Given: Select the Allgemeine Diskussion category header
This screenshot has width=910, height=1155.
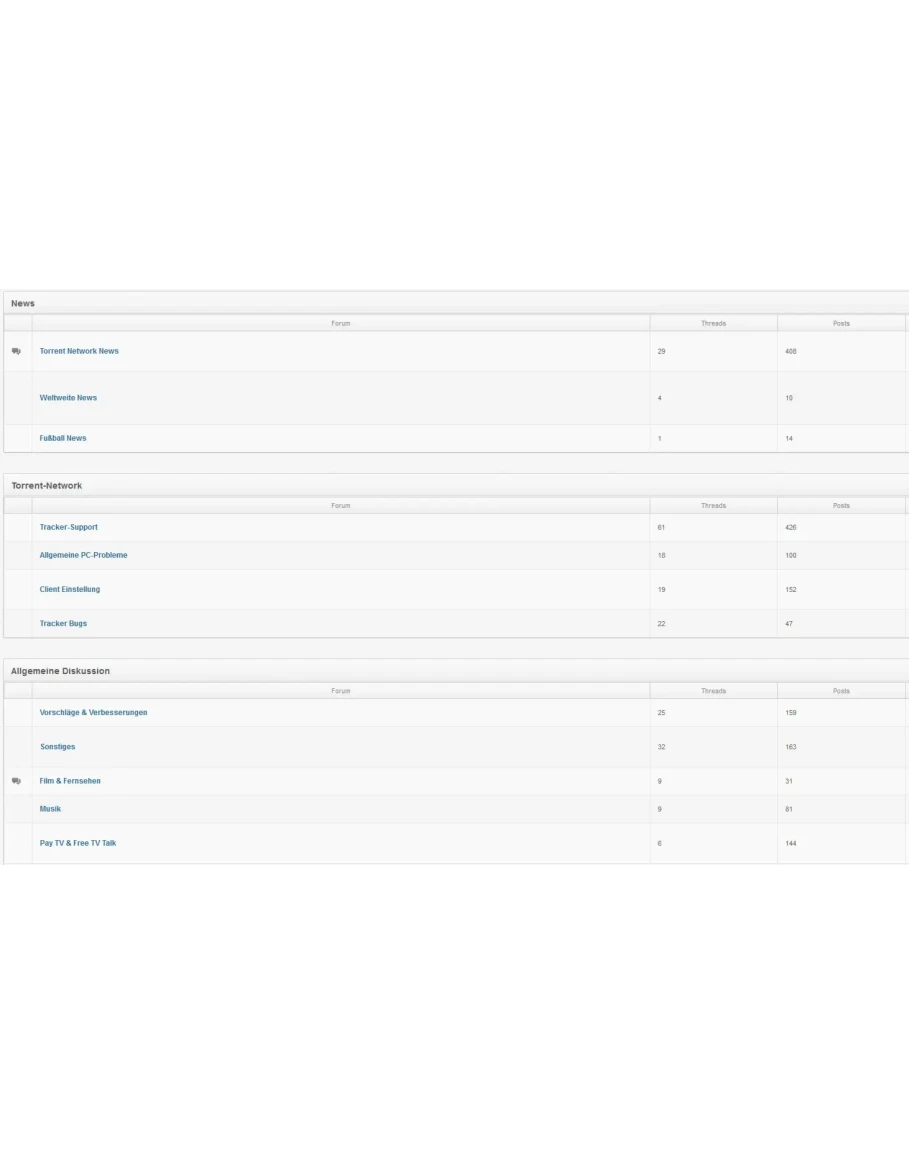Looking at the screenshot, I should (x=60, y=671).
